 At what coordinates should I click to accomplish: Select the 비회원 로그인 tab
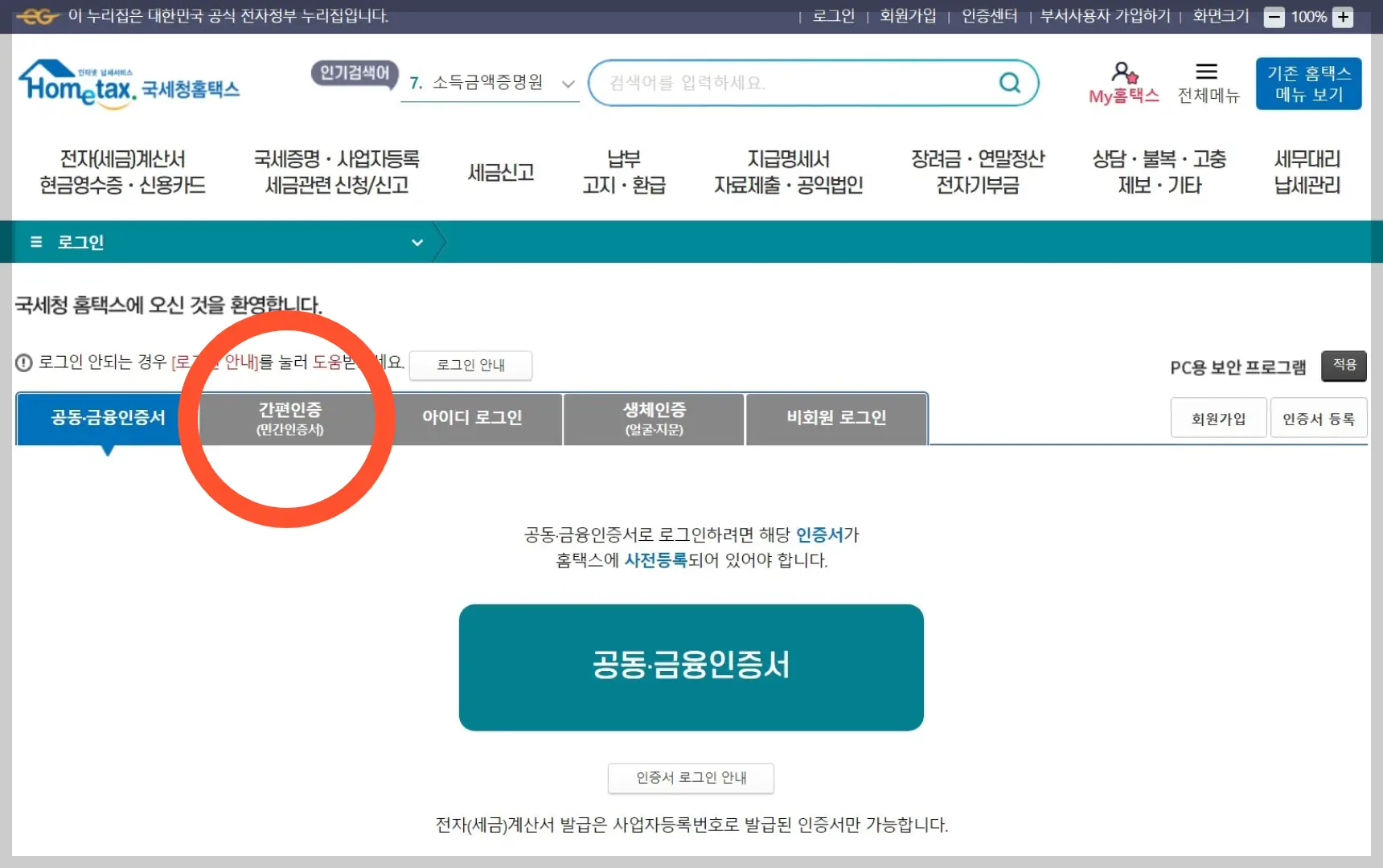pos(836,418)
